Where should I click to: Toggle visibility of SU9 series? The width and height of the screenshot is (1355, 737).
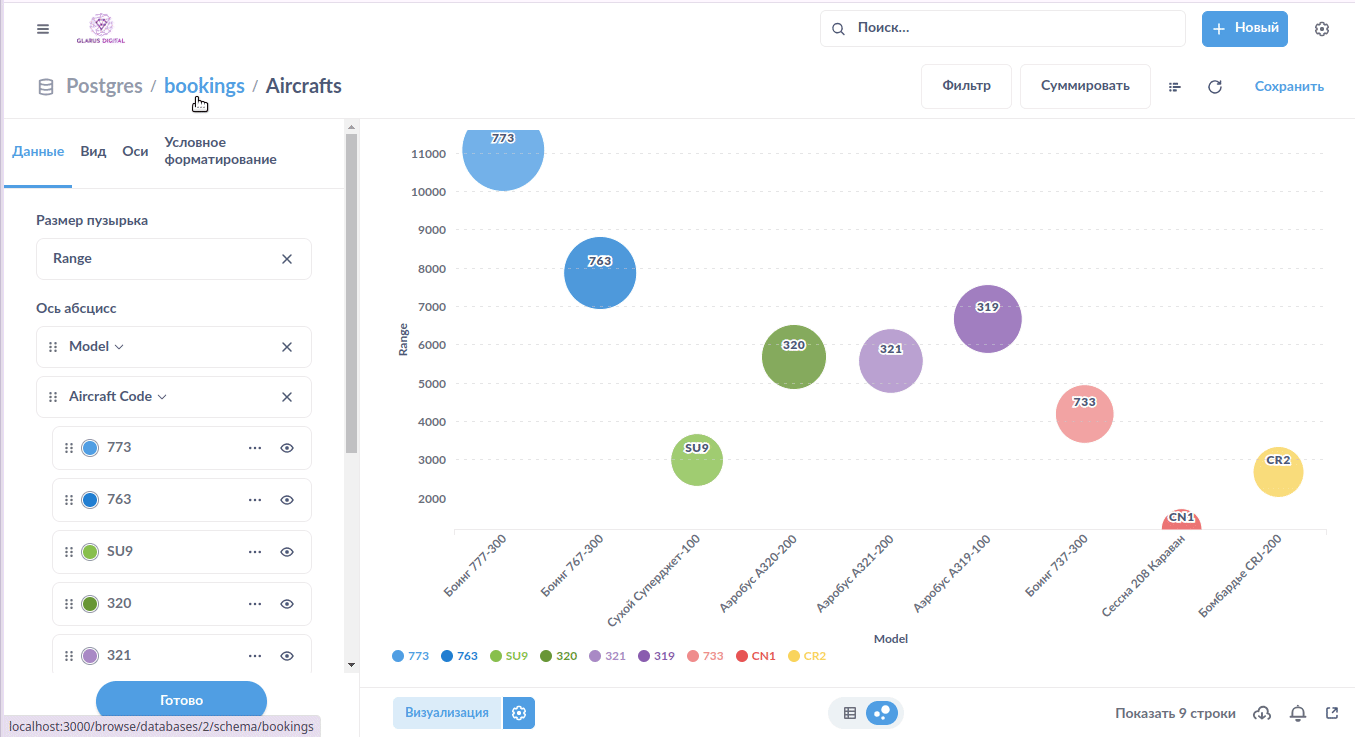[287, 552]
